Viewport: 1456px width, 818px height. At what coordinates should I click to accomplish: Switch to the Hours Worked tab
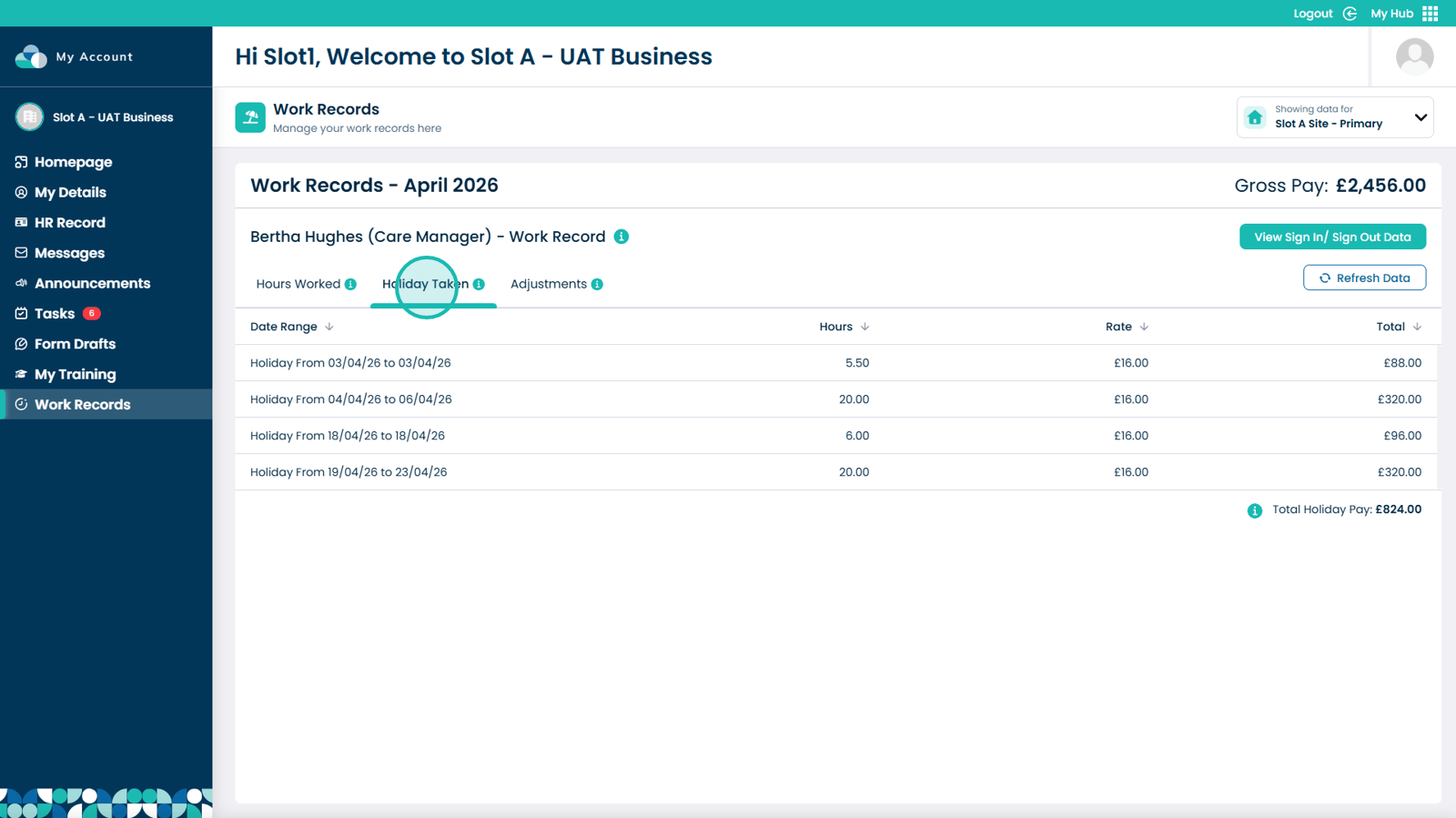pos(298,284)
